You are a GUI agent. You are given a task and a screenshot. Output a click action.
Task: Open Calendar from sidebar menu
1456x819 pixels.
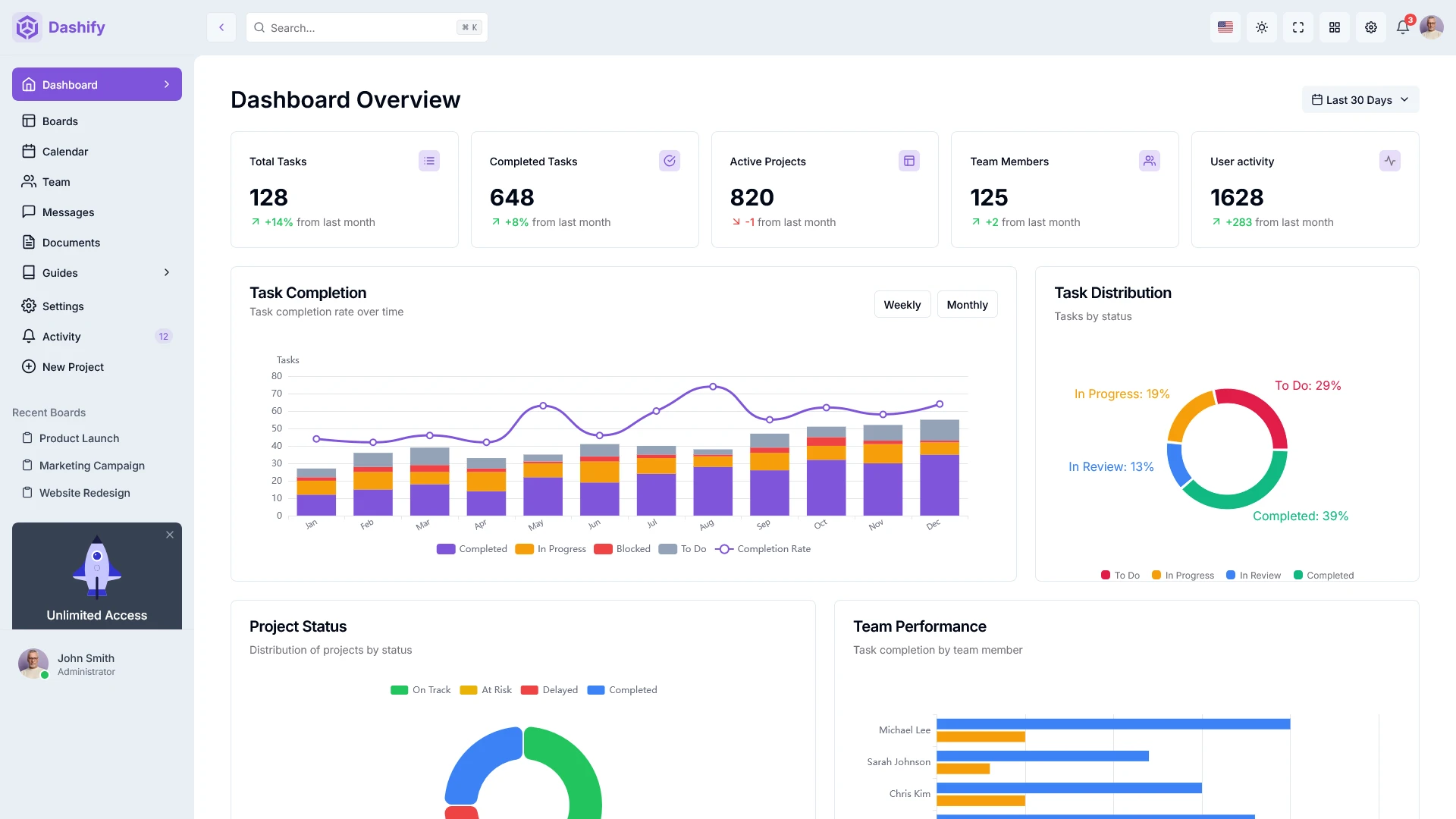[x=97, y=151]
